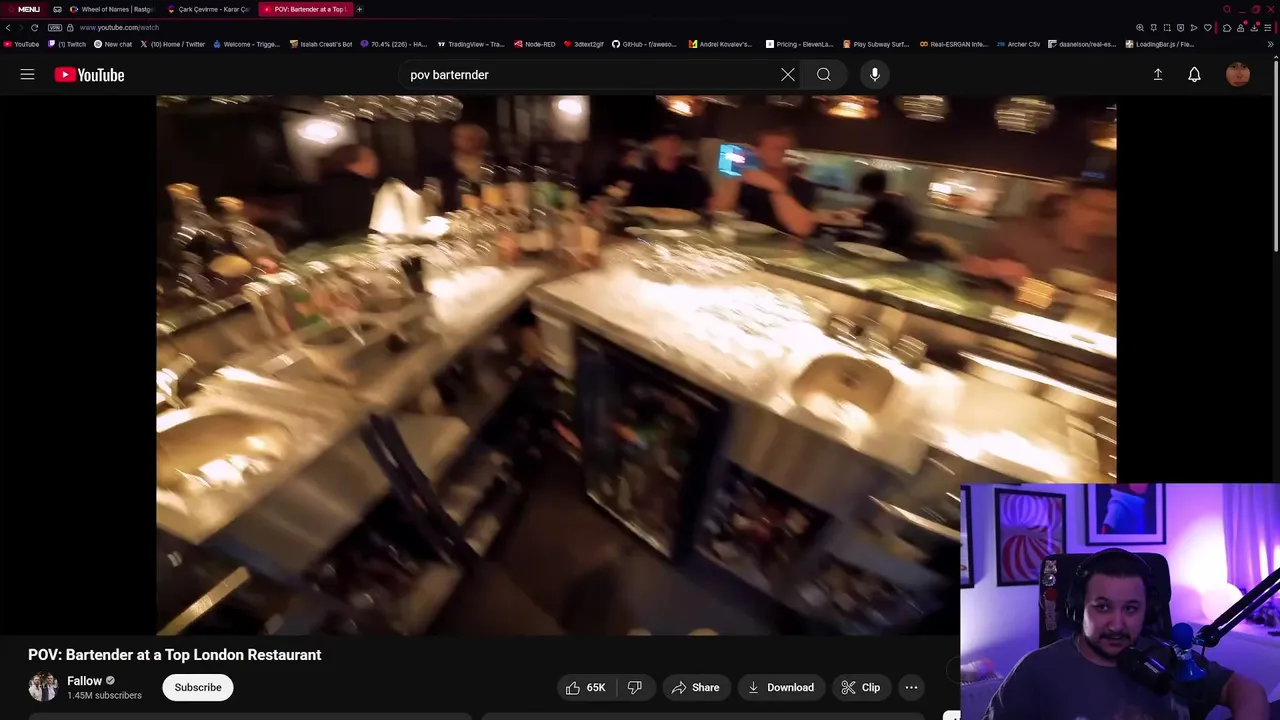Viewport: 1280px width, 720px height.
Task: Click the video player to pause
Action: [x=636, y=365]
